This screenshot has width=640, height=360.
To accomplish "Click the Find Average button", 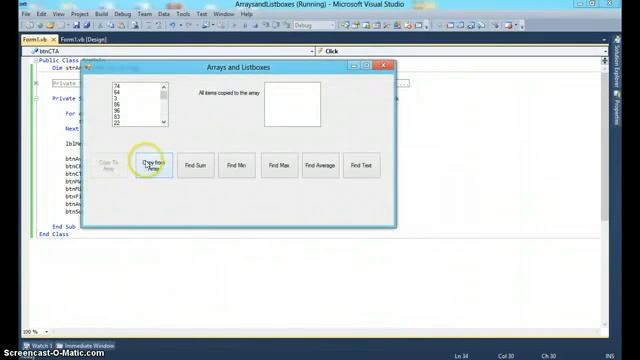I will point(320,165).
